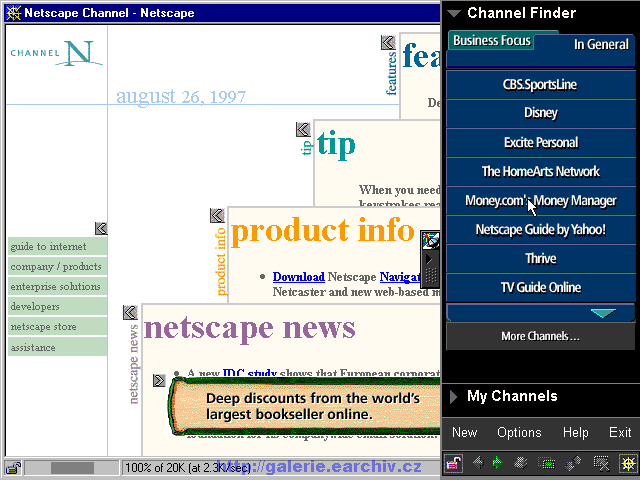Viewport: 640px width, 480px height.
Task: Click the send webtop to back/front icon
Action: pyautogui.click(x=573, y=463)
